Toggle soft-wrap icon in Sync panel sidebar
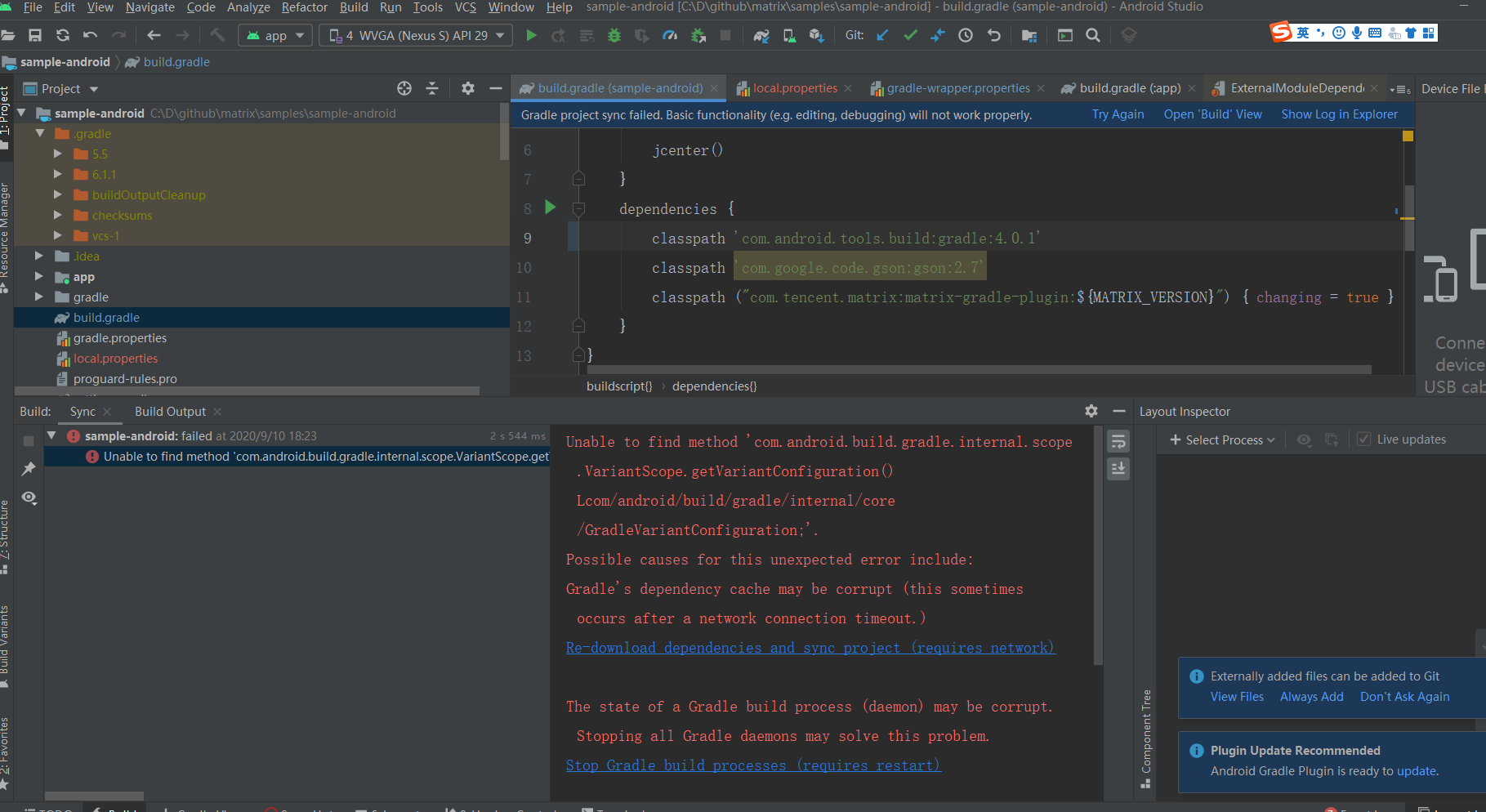 (x=1118, y=440)
